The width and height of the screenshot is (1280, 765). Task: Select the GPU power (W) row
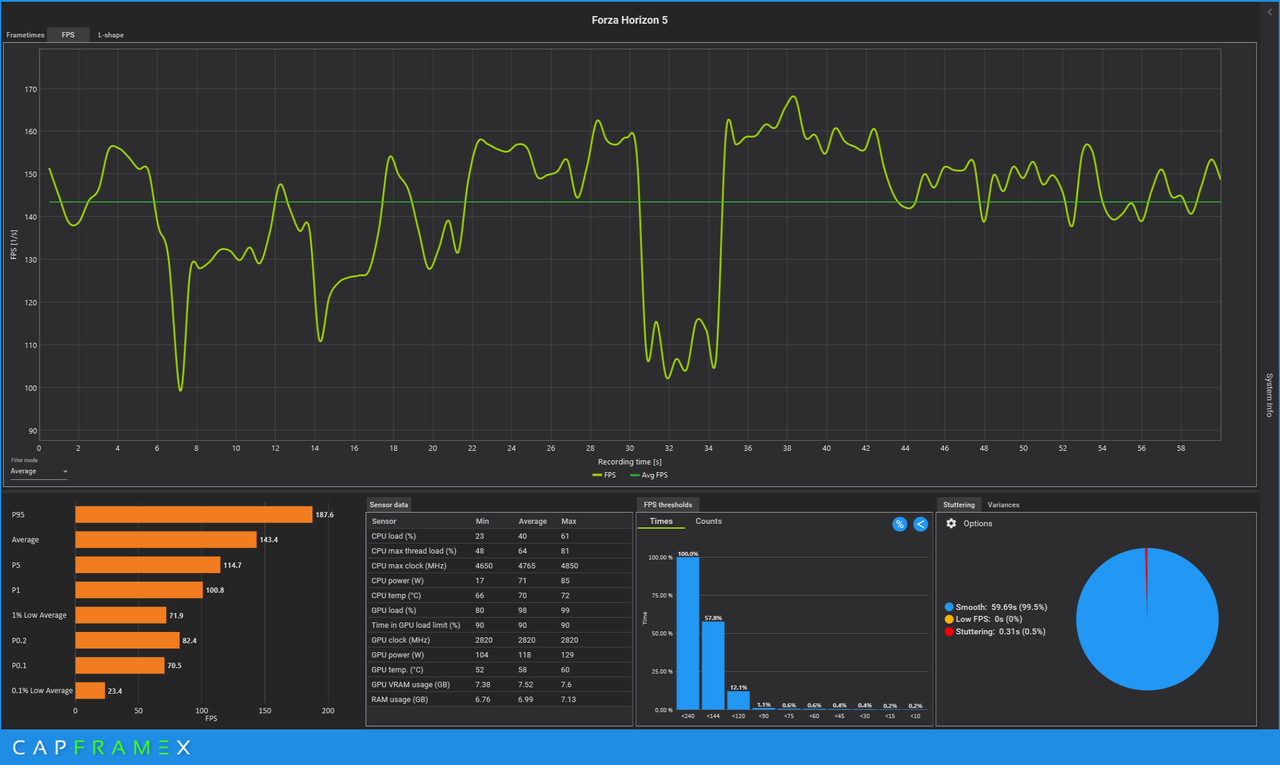point(499,655)
